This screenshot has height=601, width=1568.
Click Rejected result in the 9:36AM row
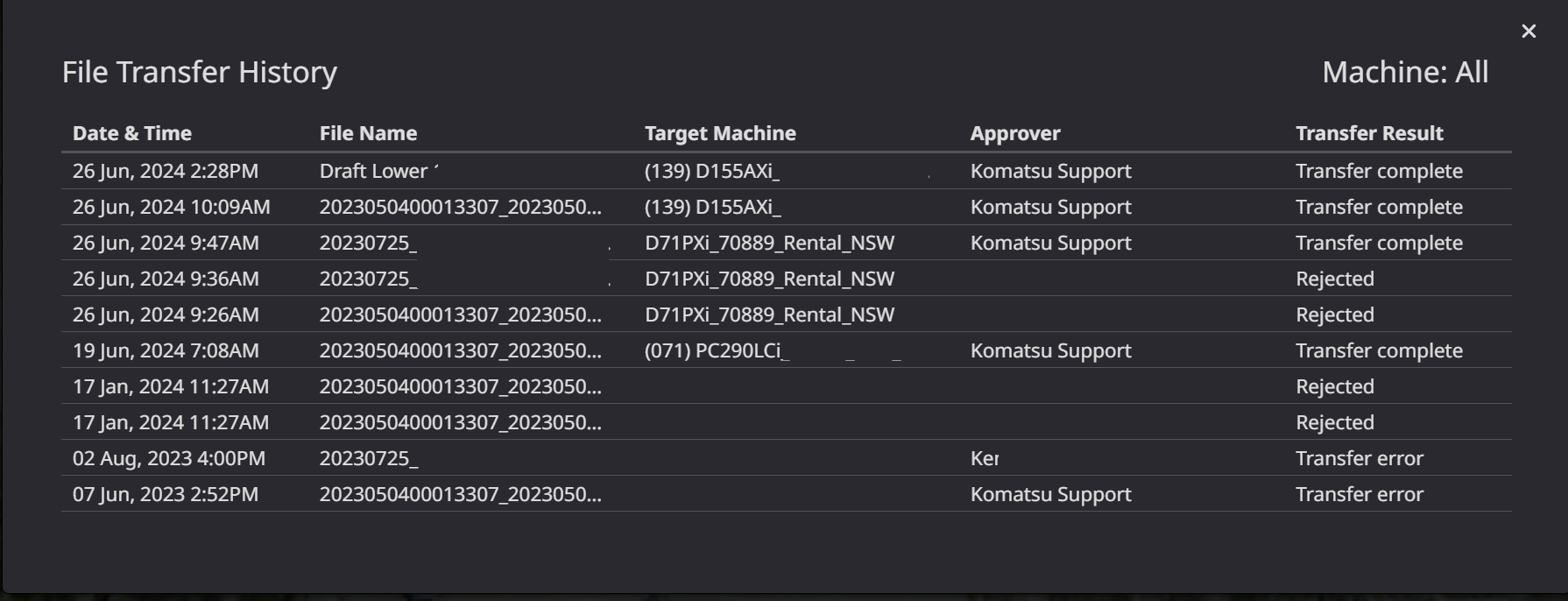tap(1335, 279)
